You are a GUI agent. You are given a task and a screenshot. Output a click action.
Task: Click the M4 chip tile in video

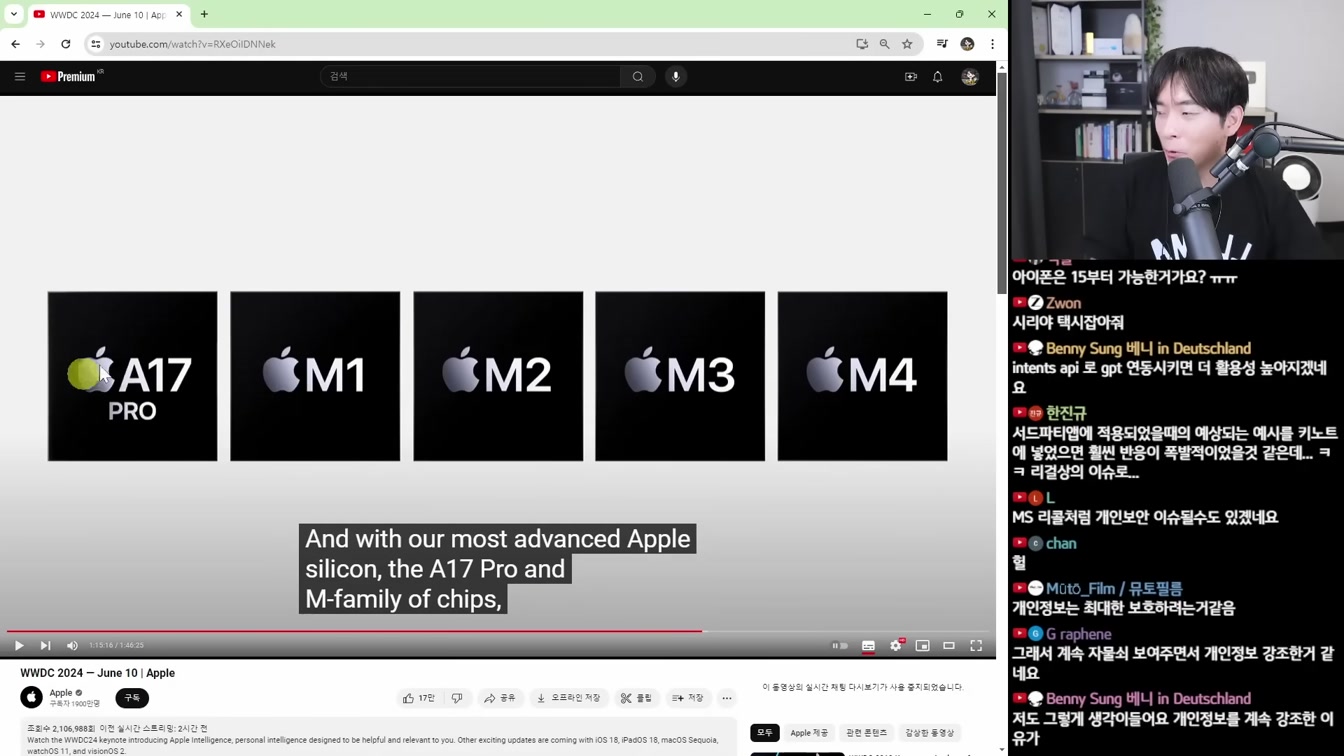point(862,376)
